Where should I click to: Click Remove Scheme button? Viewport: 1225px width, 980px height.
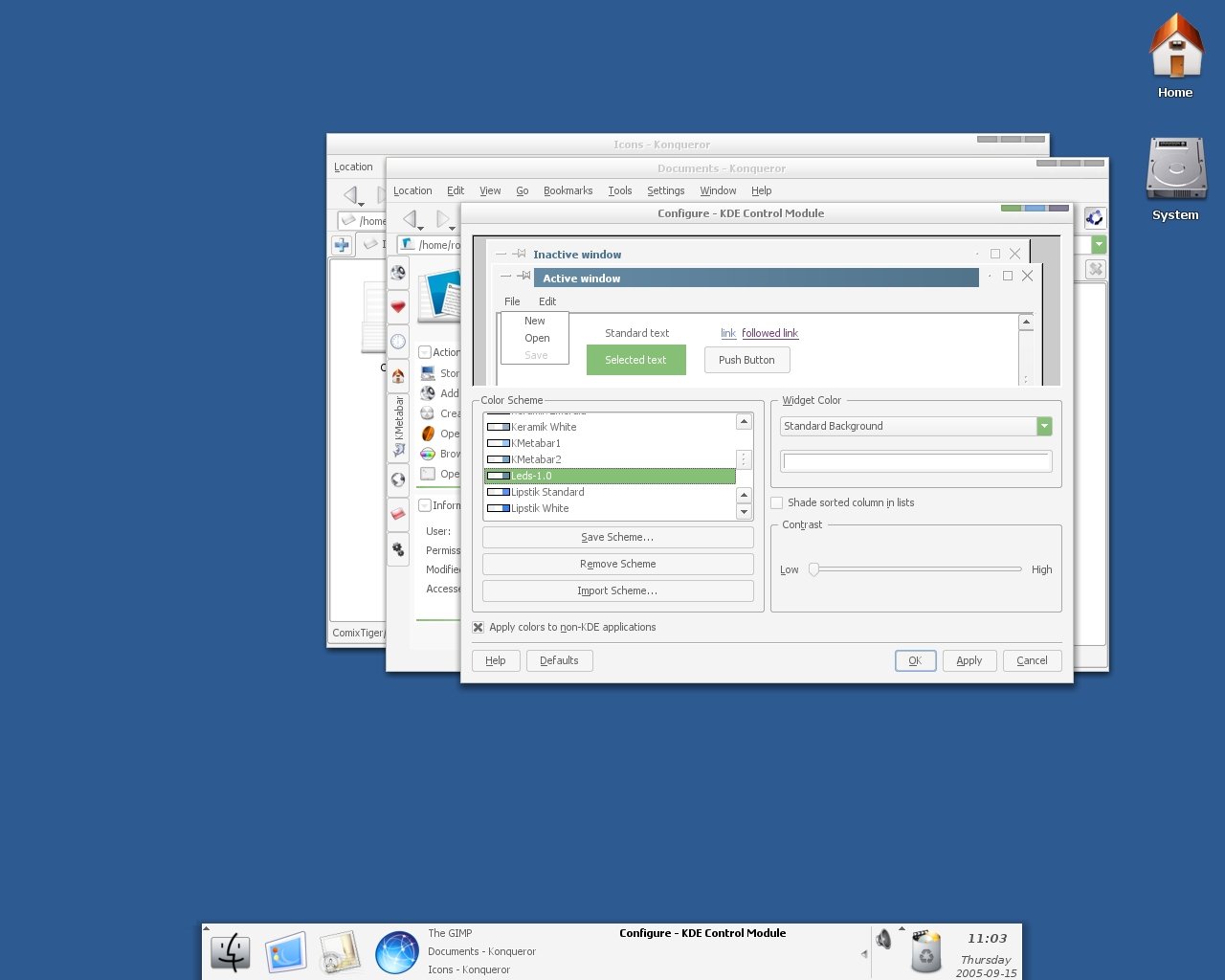618,564
